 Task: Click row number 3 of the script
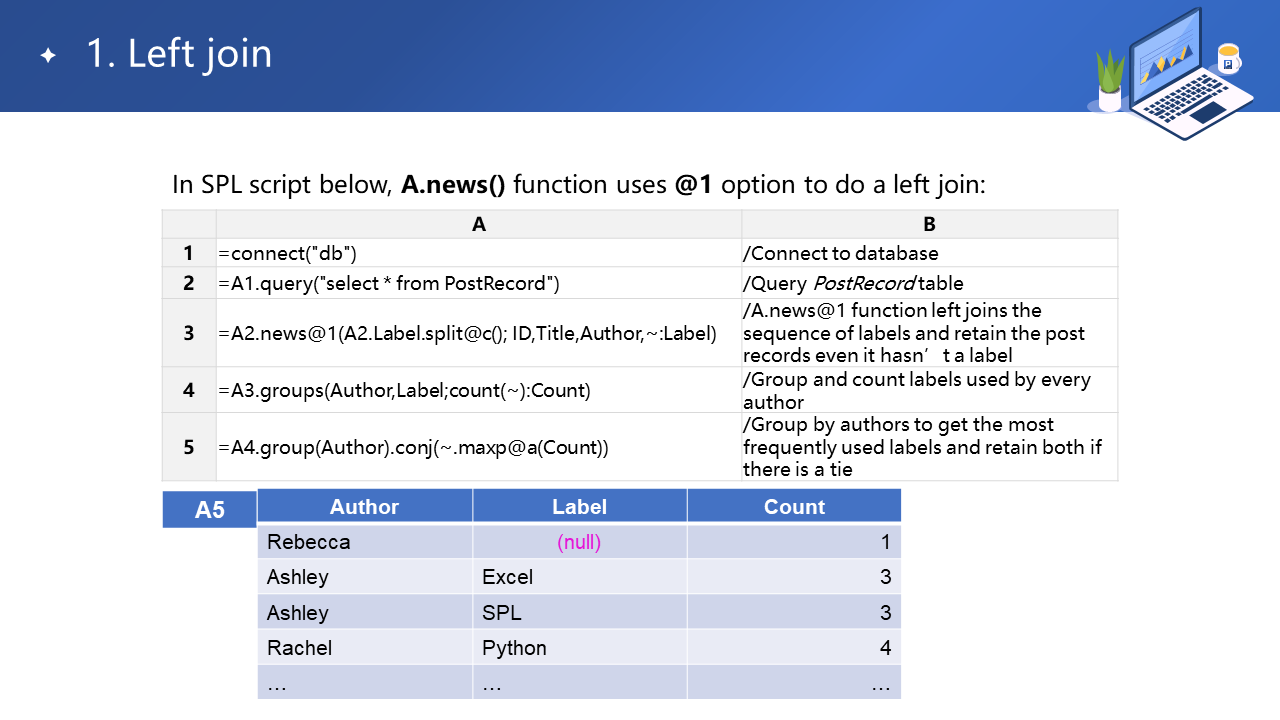click(189, 333)
